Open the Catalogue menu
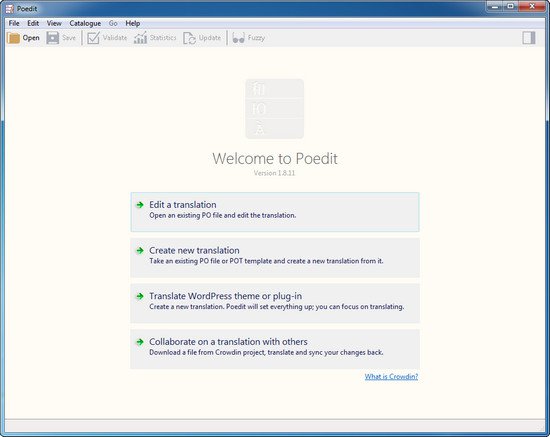Viewport: 550px width, 437px height. [85, 23]
